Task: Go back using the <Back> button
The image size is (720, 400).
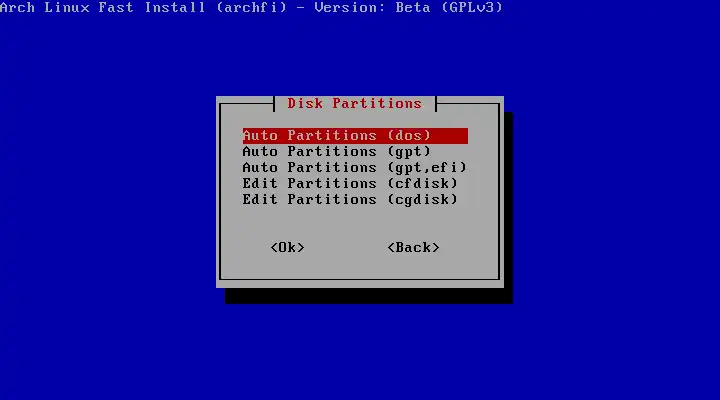Action: click(x=413, y=248)
